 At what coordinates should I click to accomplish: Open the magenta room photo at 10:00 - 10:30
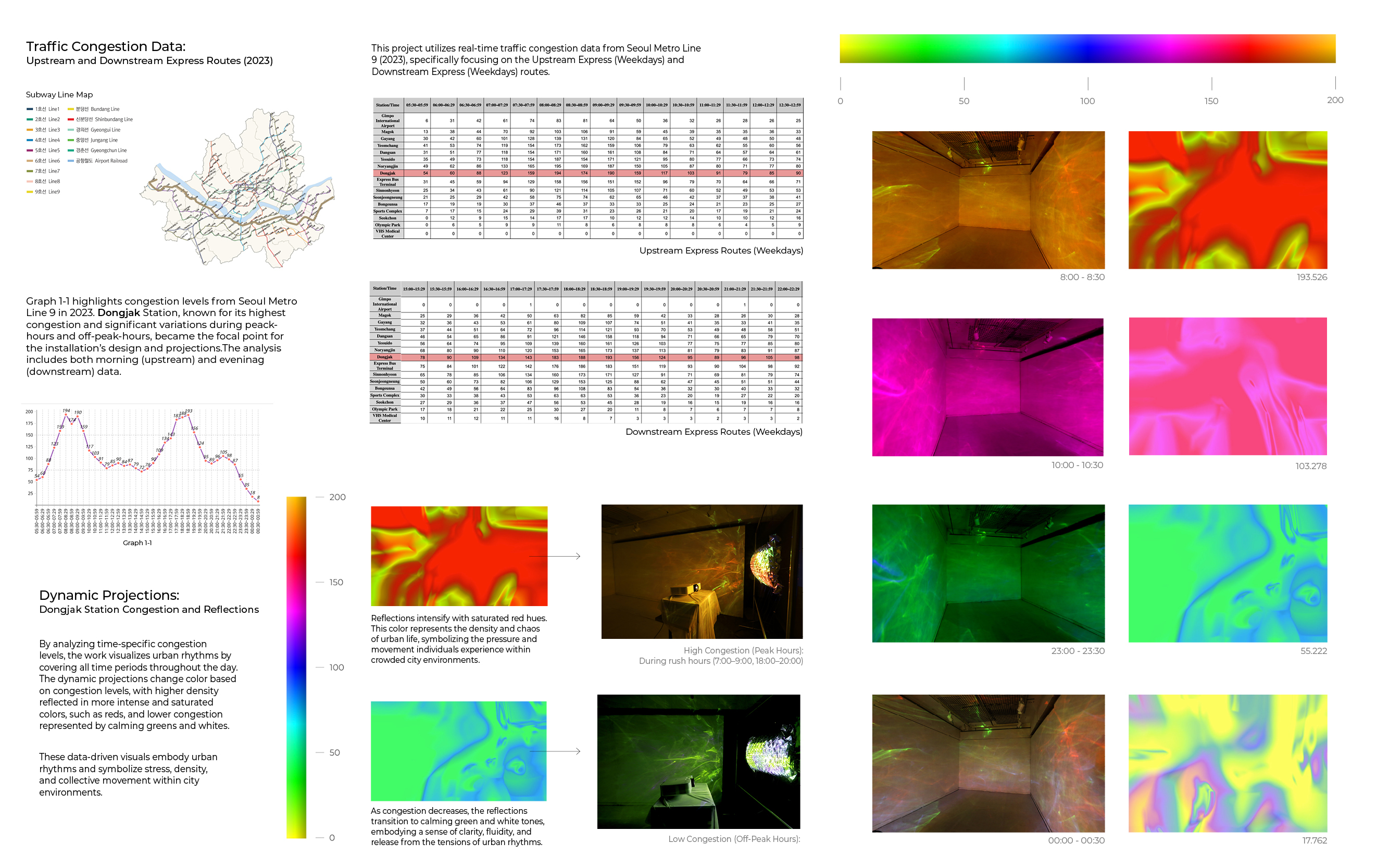[987, 387]
